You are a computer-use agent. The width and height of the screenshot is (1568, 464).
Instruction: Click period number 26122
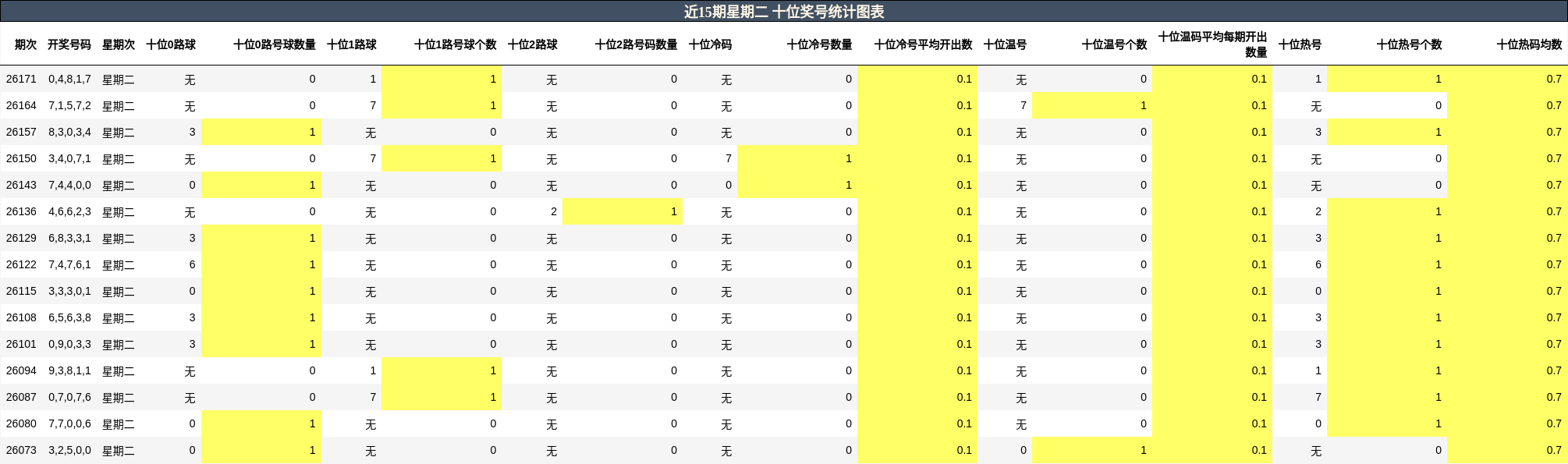[21, 264]
